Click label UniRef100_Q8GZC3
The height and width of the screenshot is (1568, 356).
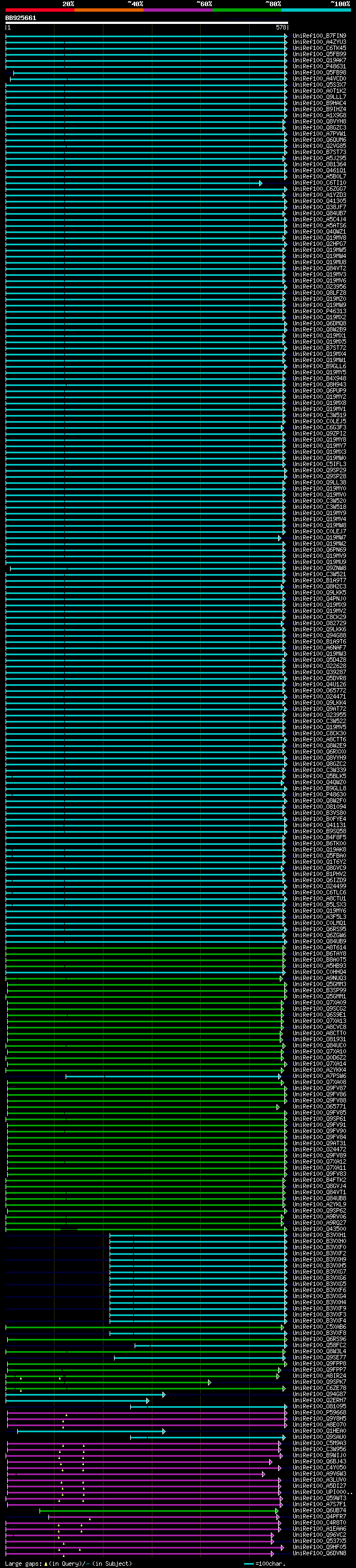[x=319, y=128]
